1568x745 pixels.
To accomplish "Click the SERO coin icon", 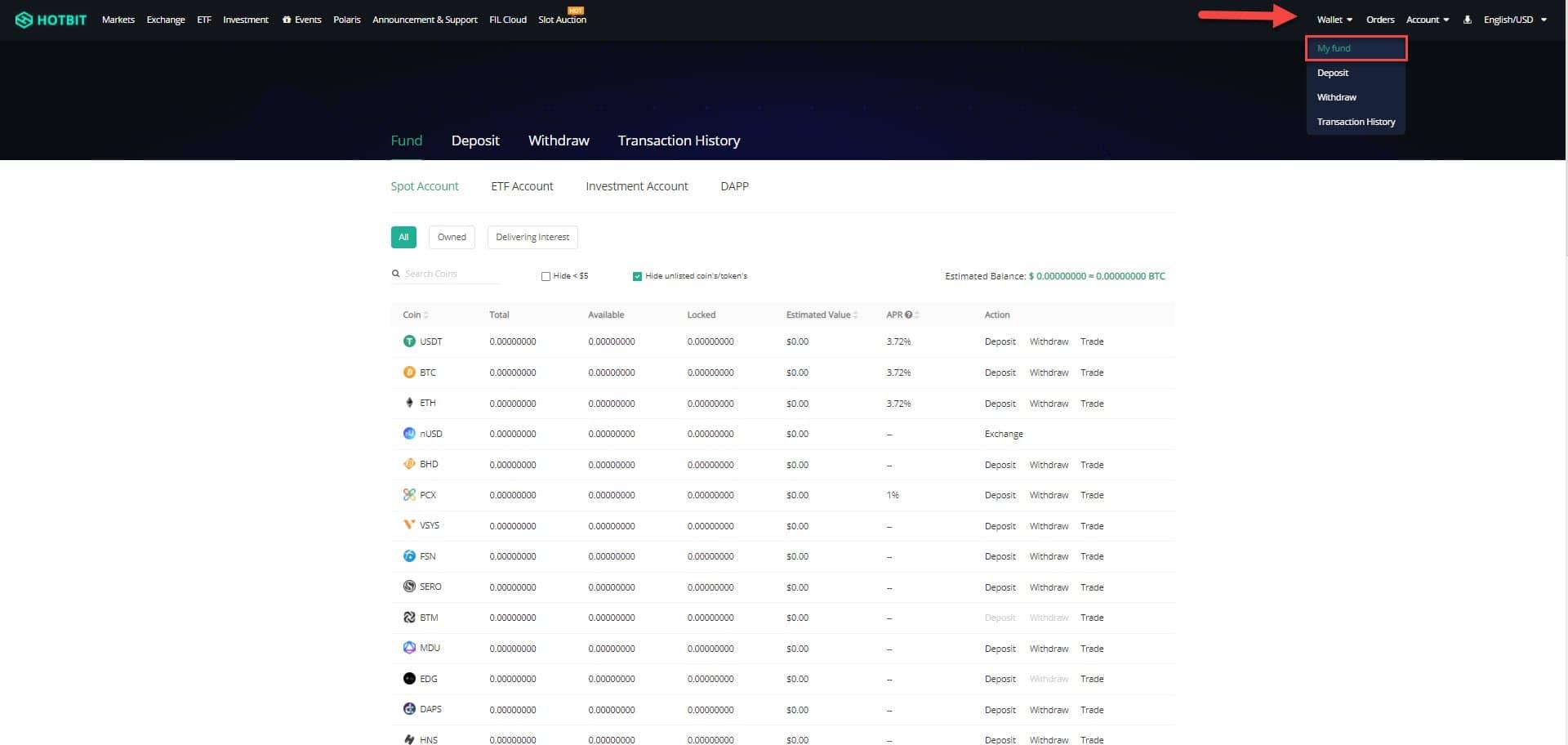I will pyautogui.click(x=409, y=587).
